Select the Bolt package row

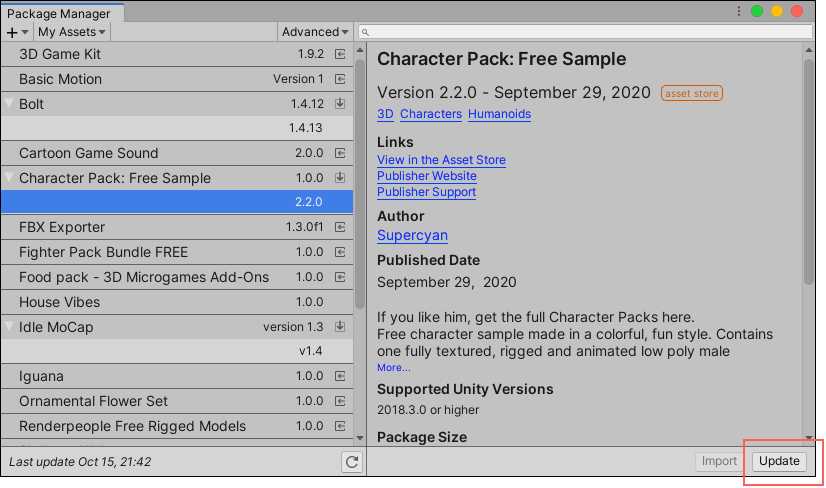coord(177,104)
